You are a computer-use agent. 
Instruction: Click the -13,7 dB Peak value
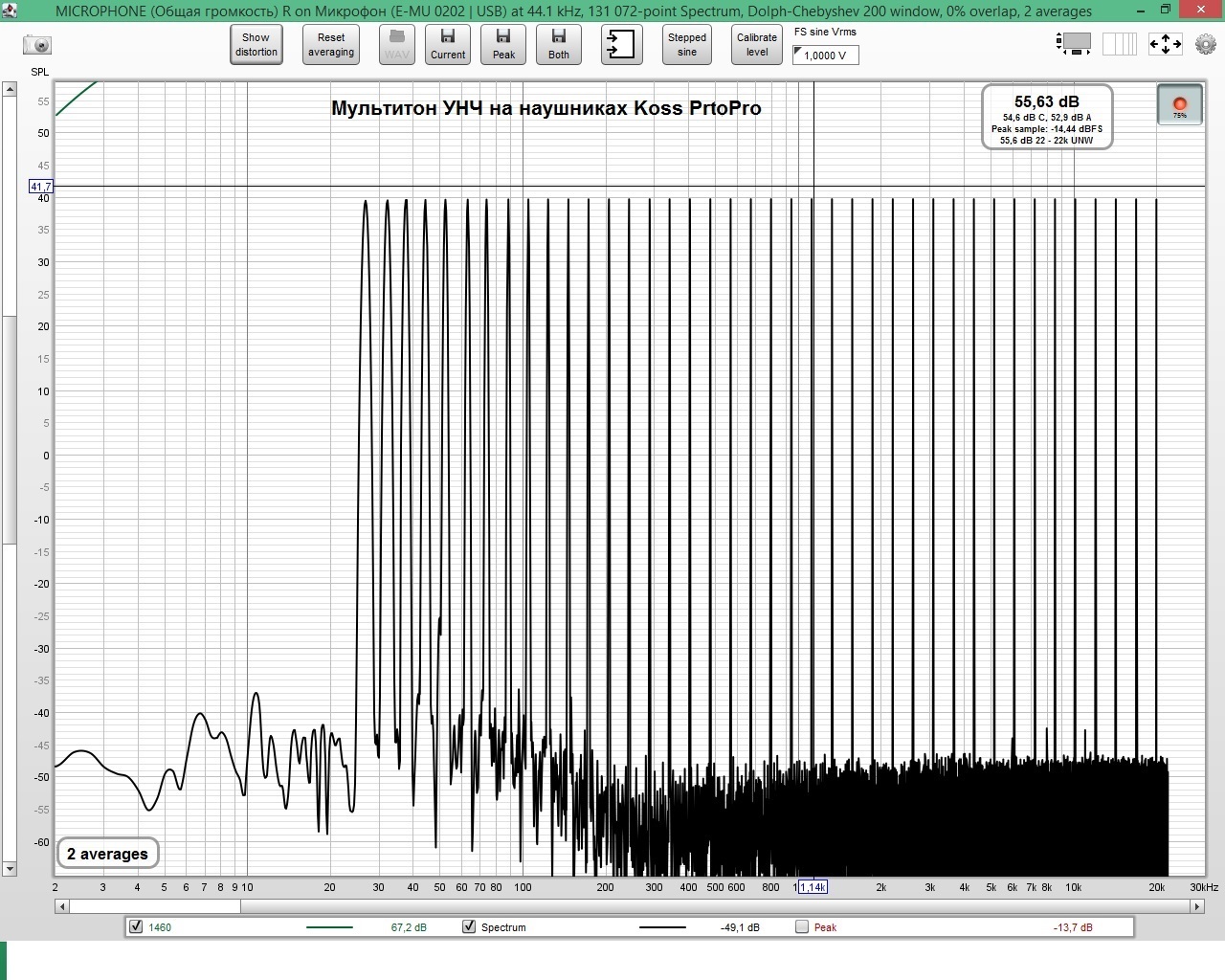[1073, 927]
